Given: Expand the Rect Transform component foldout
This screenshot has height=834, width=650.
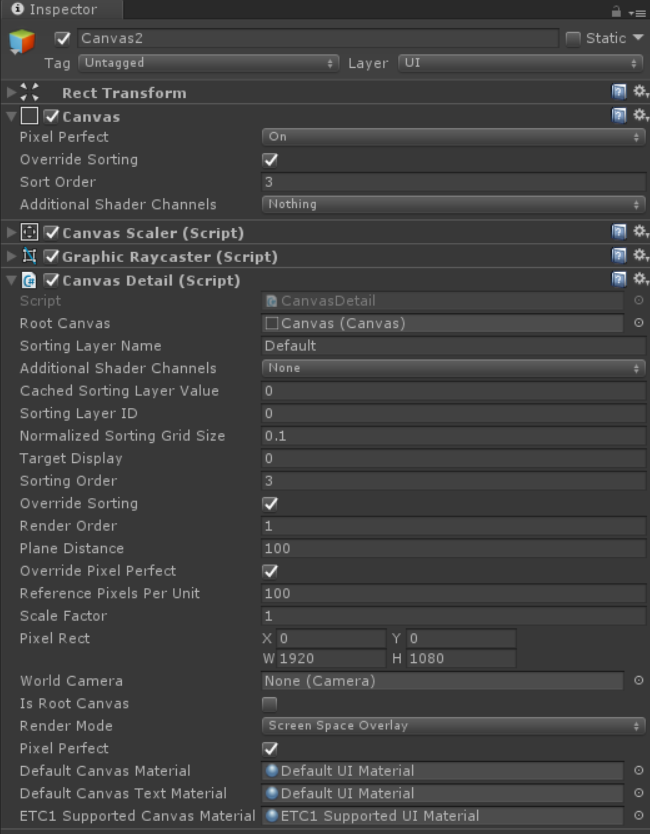Looking at the screenshot, I should pyautogui.click(x=11, y=93).
